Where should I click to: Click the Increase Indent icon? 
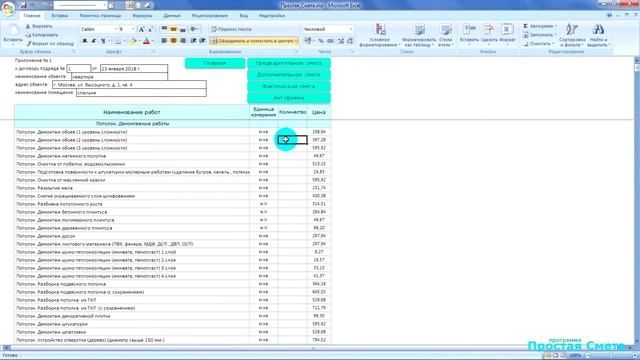point(202,41)
